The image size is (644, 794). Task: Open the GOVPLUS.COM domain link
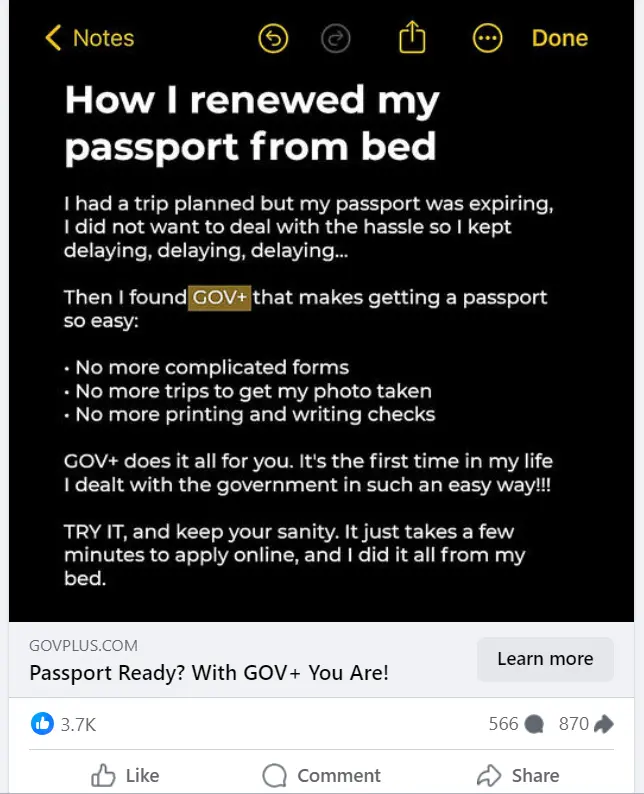pyautogui.click(x=84, y=646)
